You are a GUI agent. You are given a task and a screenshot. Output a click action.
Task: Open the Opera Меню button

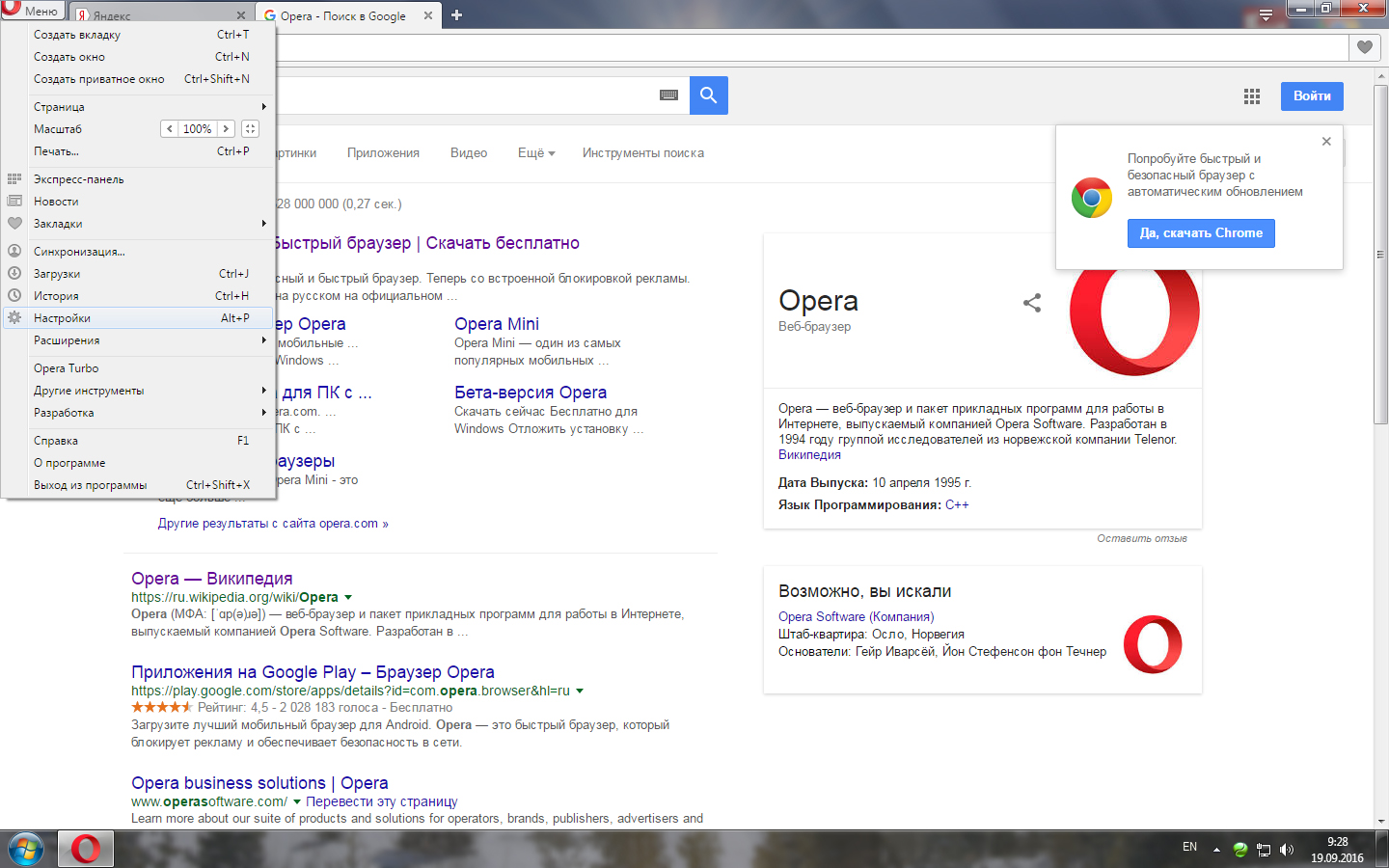point(32,11)
